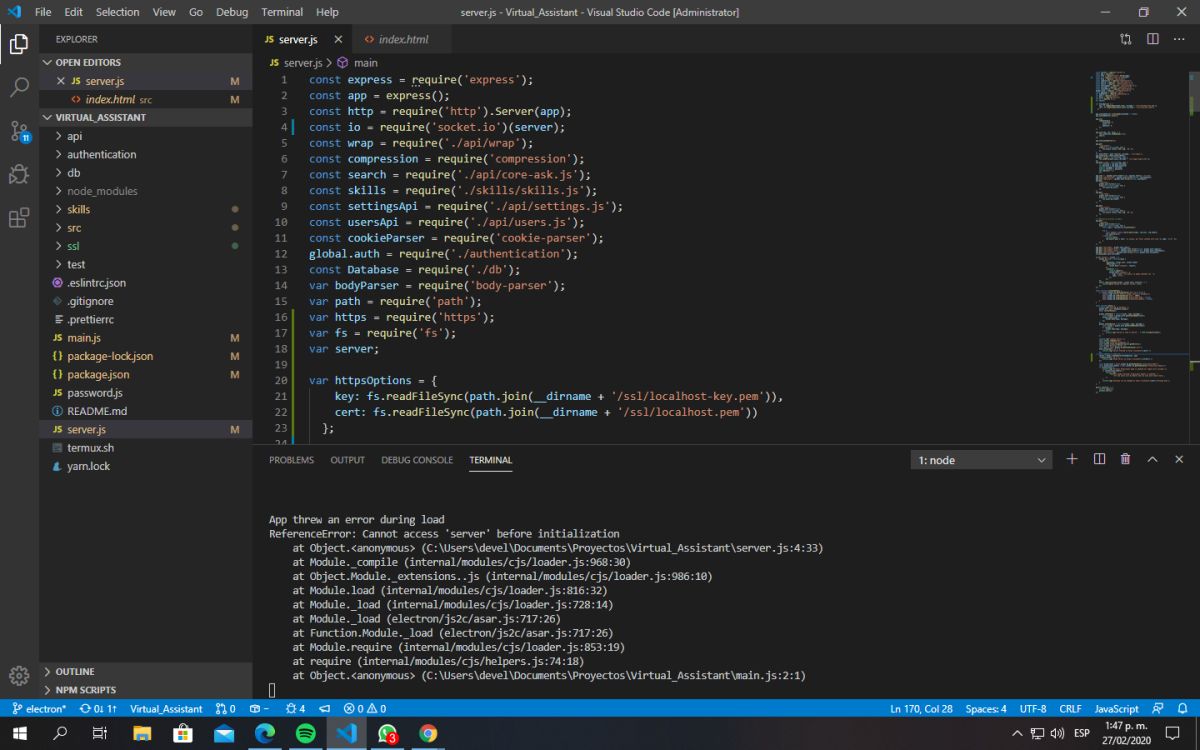Open the Windows Start menu

pyautogui.click(x=20, y=733)
